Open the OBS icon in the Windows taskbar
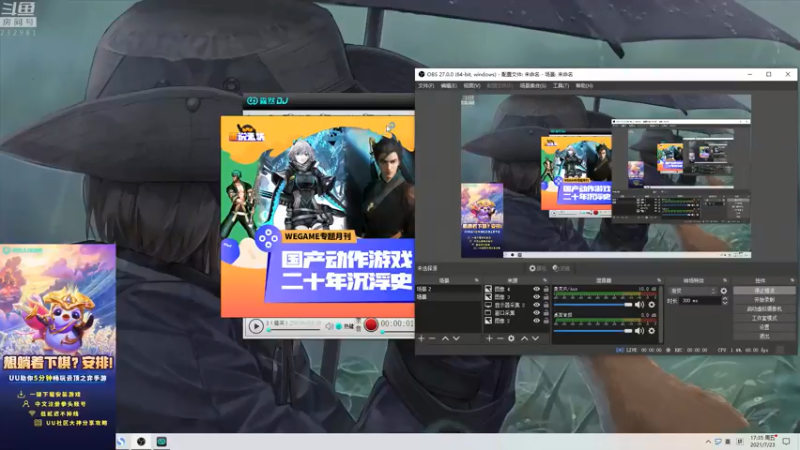The height and width of the screenshot is (450, 800). pyautogui.click(x=141, y=441)
